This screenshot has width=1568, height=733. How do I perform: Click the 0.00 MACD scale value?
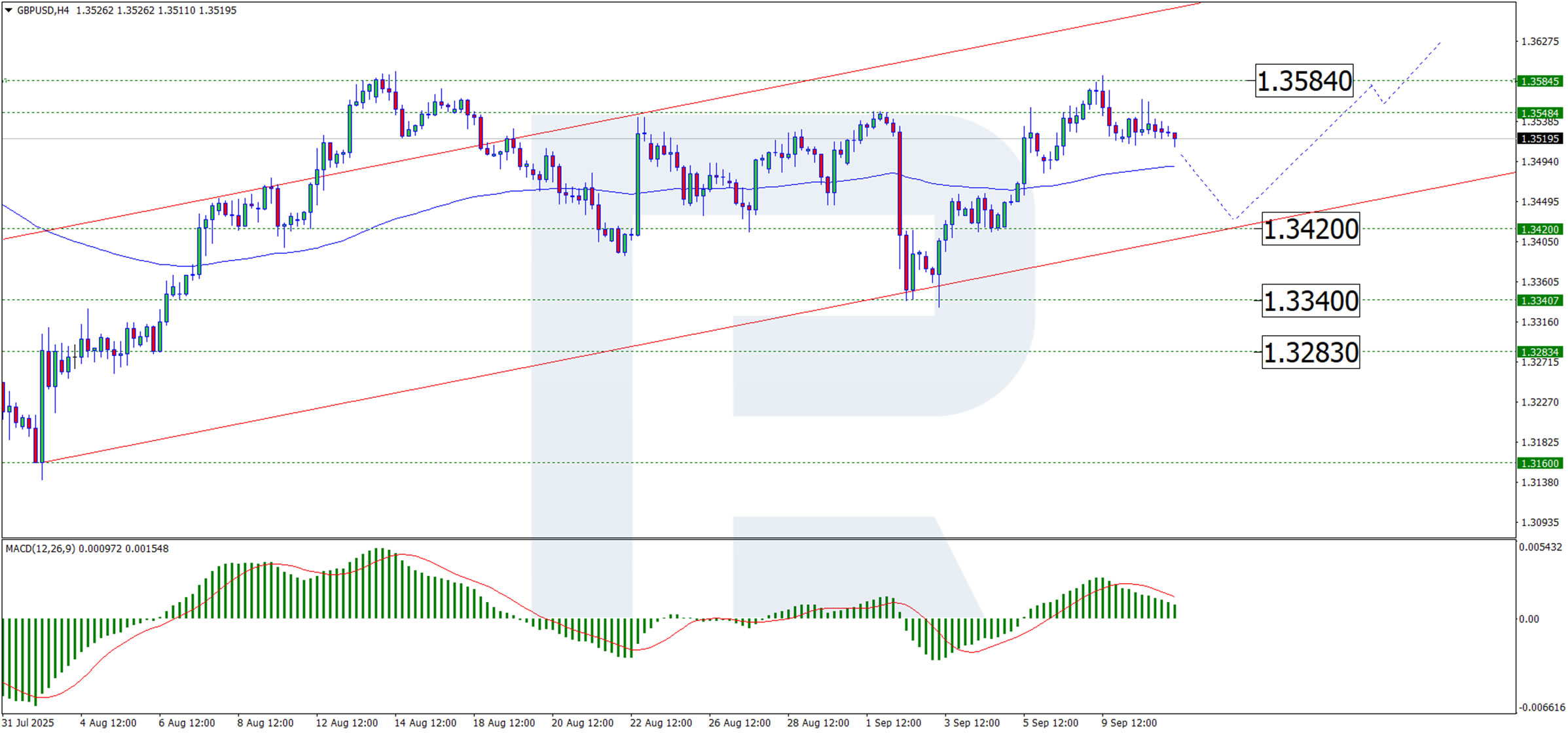(x=1529, y=619)
